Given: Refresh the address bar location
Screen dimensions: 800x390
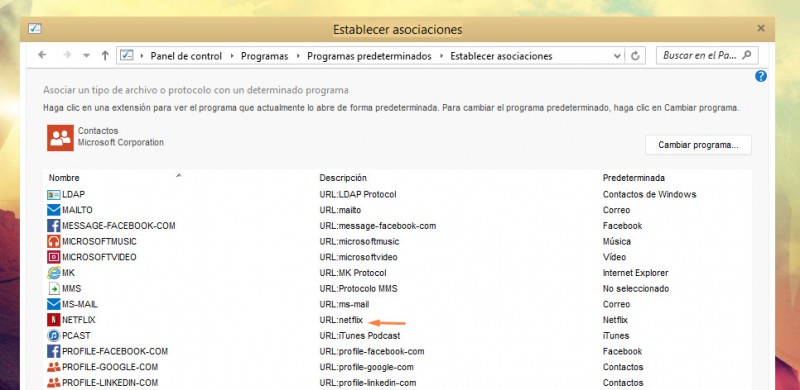Looking at the screenshot, I should 635,56.
